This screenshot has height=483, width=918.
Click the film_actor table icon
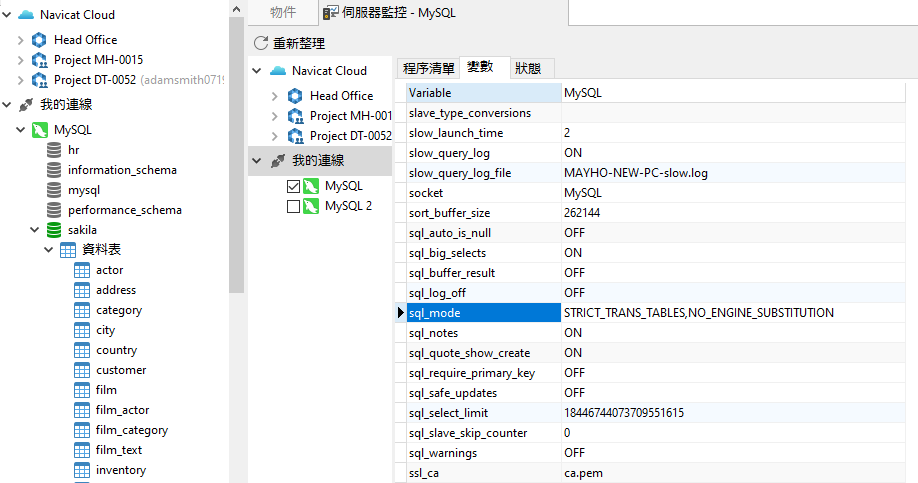click(82, 410)
